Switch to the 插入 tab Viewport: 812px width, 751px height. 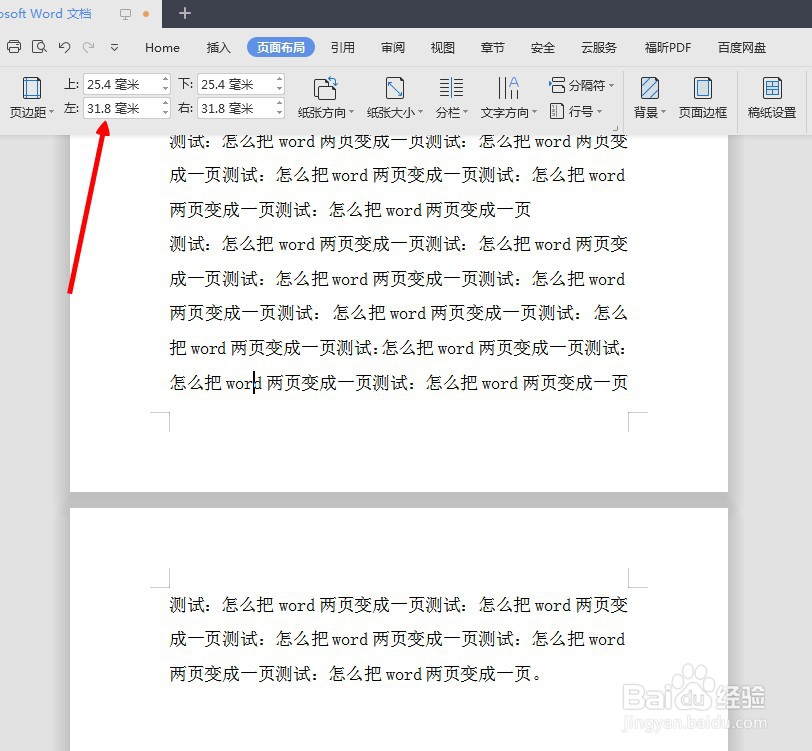point(219,48)
